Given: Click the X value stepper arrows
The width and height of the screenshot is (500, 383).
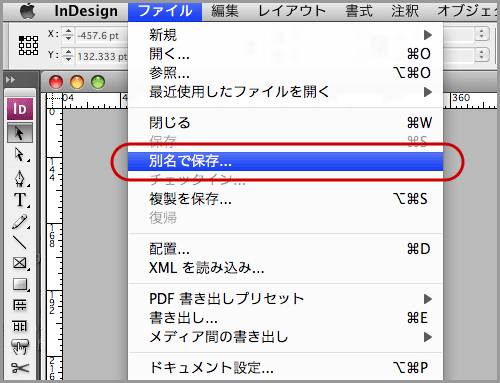Looking at the screenshot, I should coord(68,35).
